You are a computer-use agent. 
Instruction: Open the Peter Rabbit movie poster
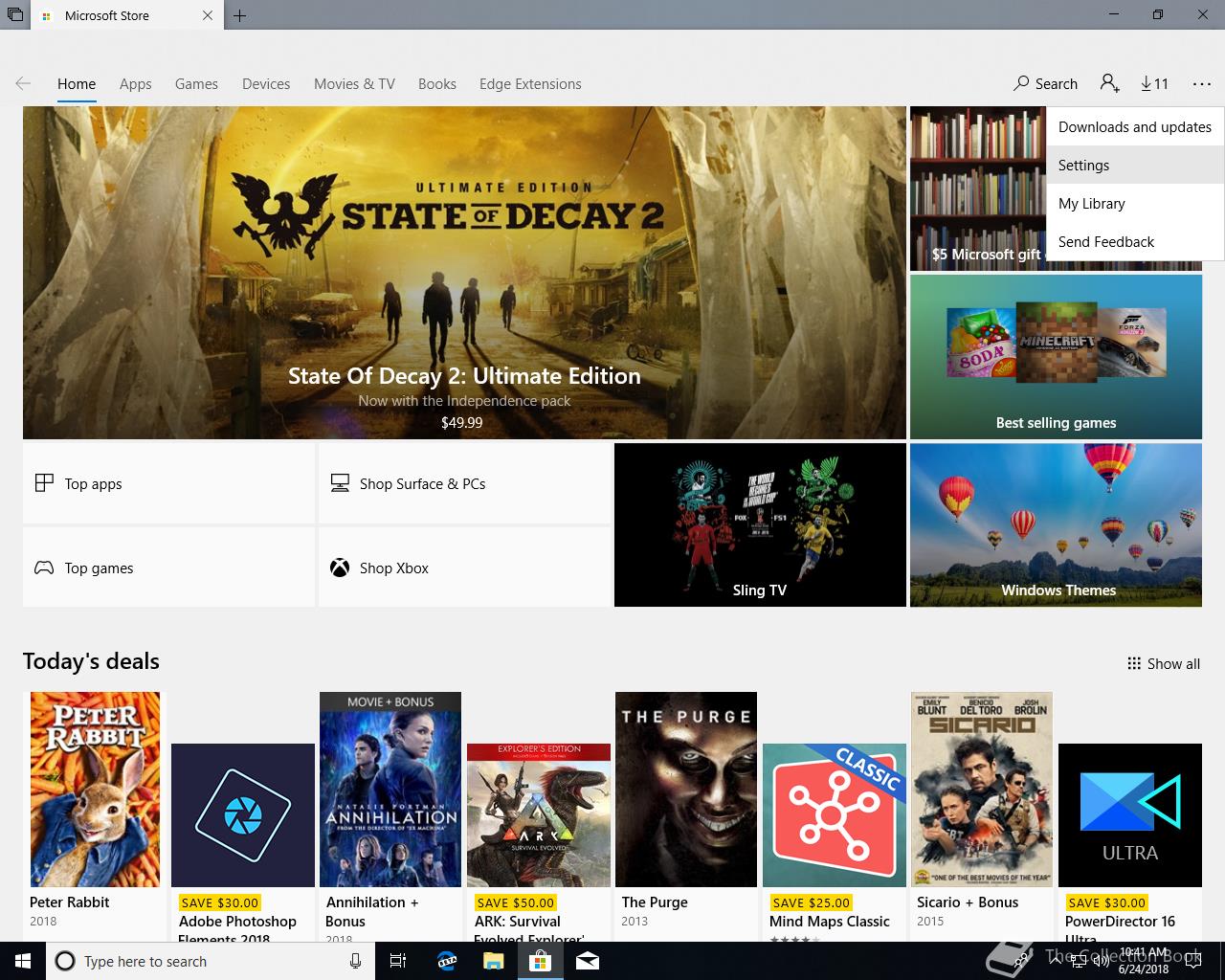[x=95, y=790]
